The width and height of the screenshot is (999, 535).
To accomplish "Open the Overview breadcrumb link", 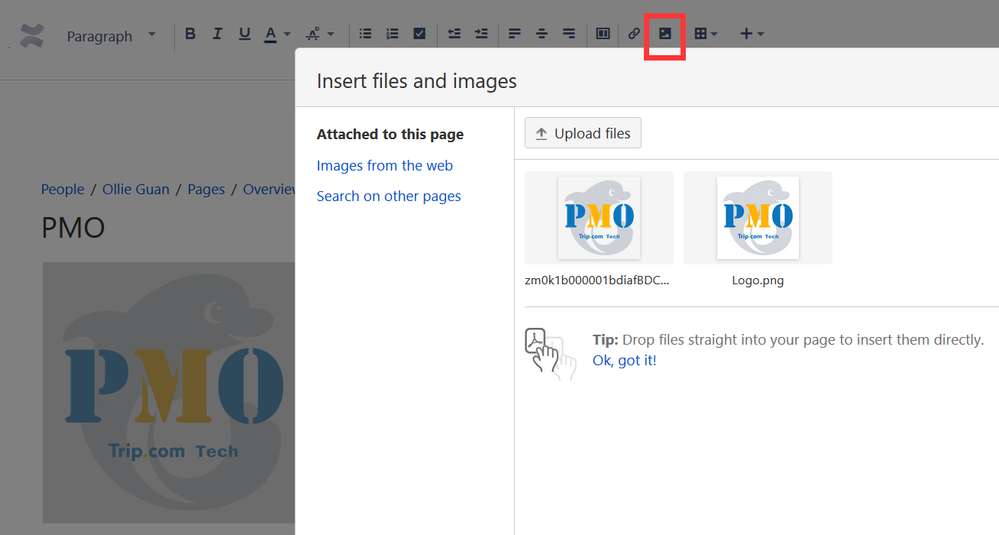I will tap(269, 189).
